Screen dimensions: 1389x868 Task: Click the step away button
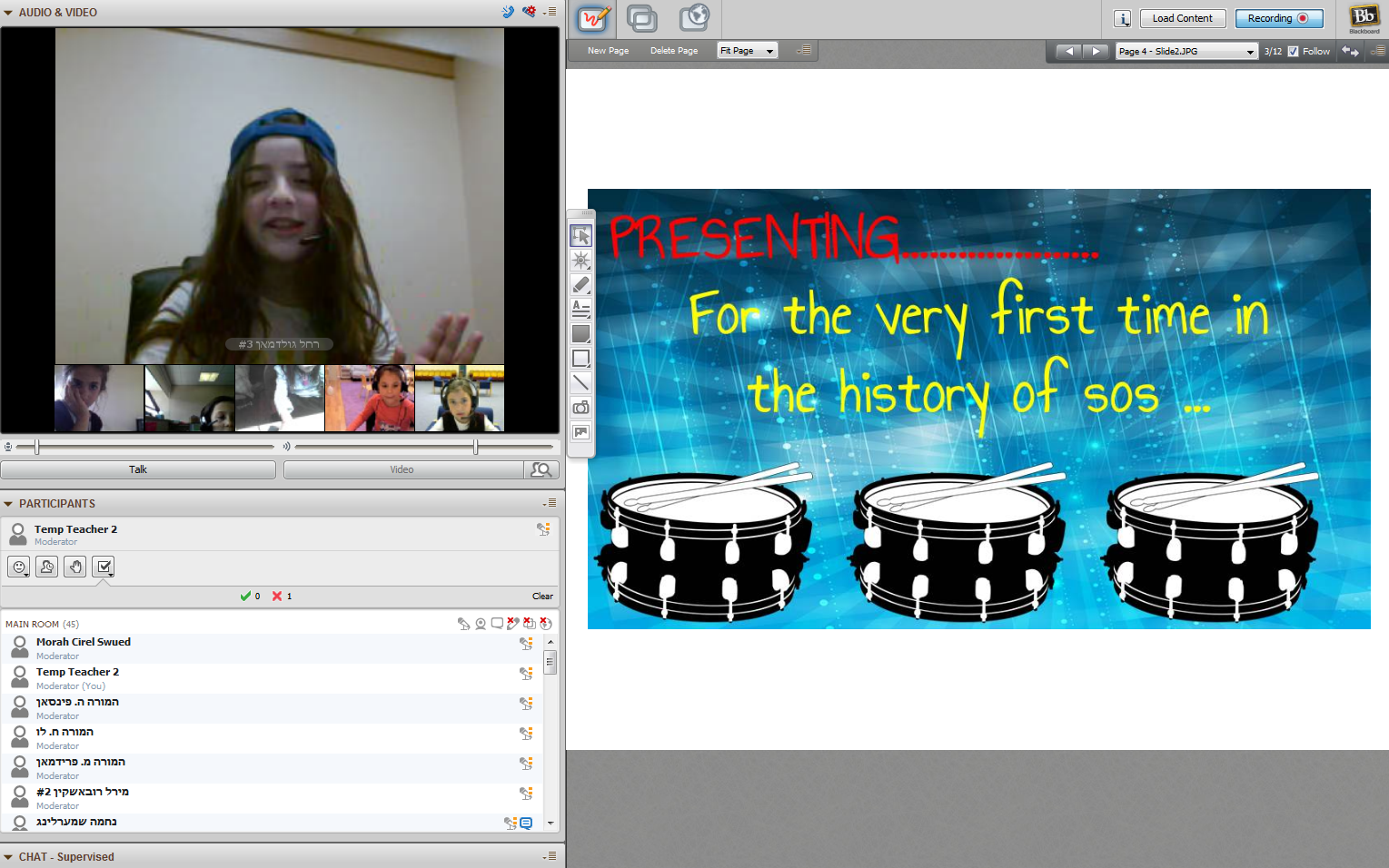click(x=46, y=567)
